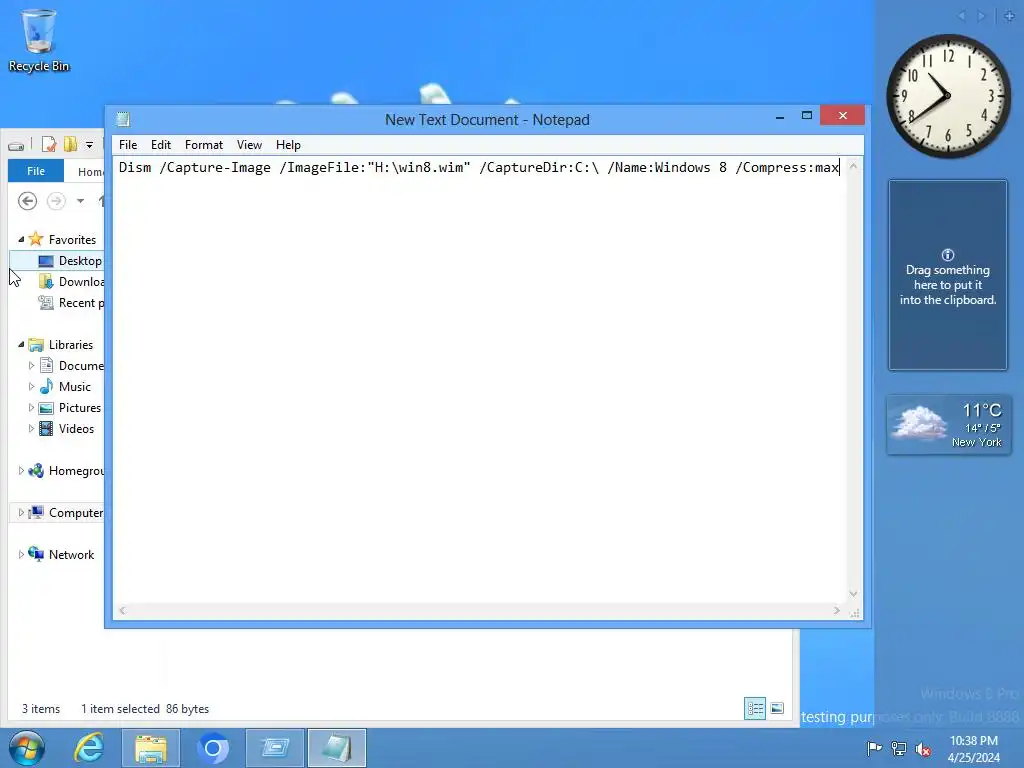Screen dimensions: 1024x768
Task: Open the taskbar date and time
Action: tap(974, 749)
